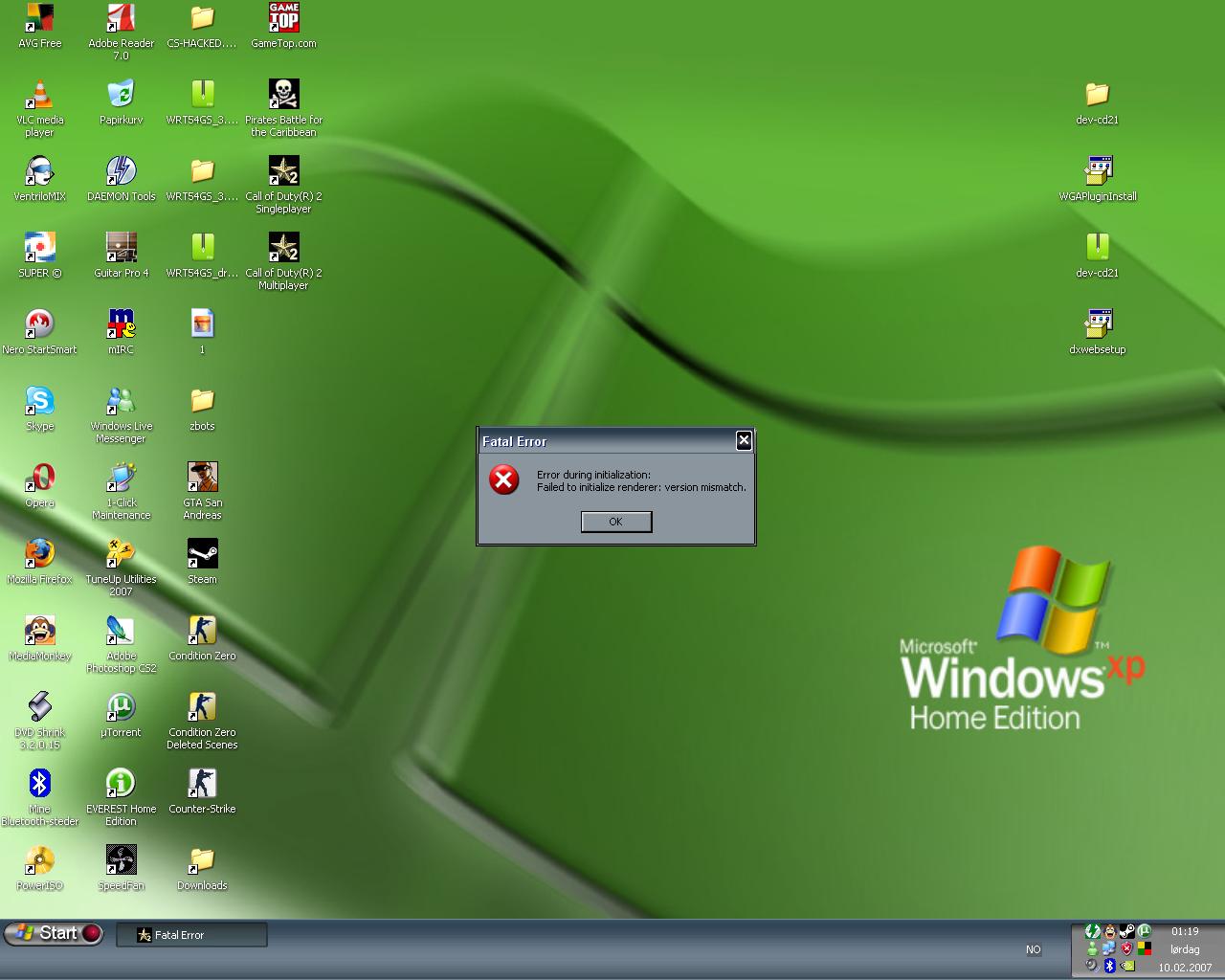Image resolution: width=1225 pixels, height=980 pixels.
Task: Select the green dev-cd21 archive icon
Action: (x=1097, y=256)
